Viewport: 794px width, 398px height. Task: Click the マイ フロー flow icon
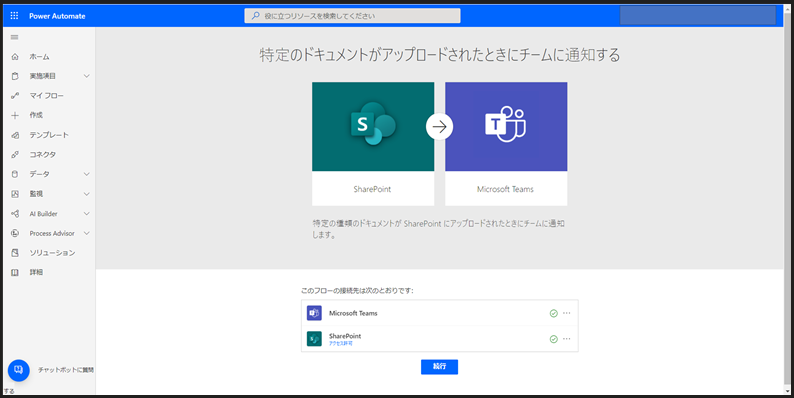click(15, 96)
